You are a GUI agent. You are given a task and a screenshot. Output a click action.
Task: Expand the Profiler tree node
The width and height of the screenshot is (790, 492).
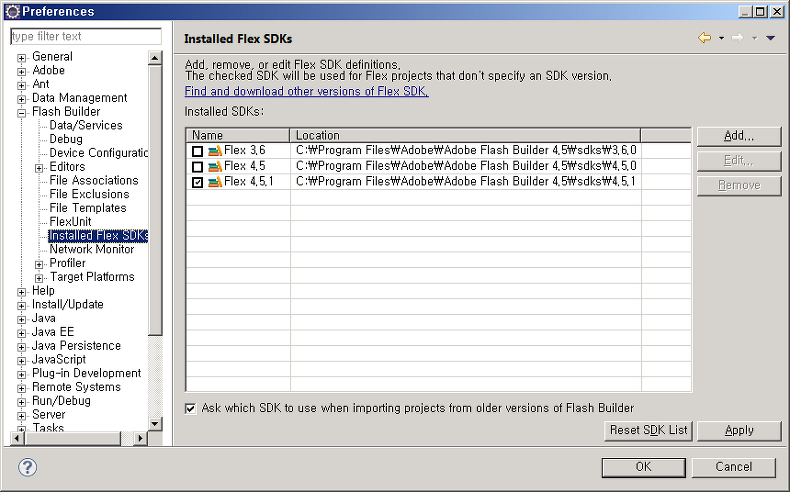(x=39, y=264)
